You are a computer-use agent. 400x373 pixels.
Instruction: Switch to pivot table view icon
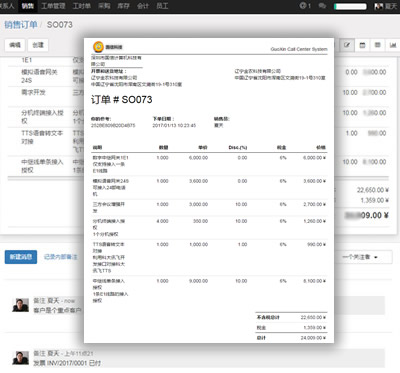pyautogui.click(x=378, y=45)
